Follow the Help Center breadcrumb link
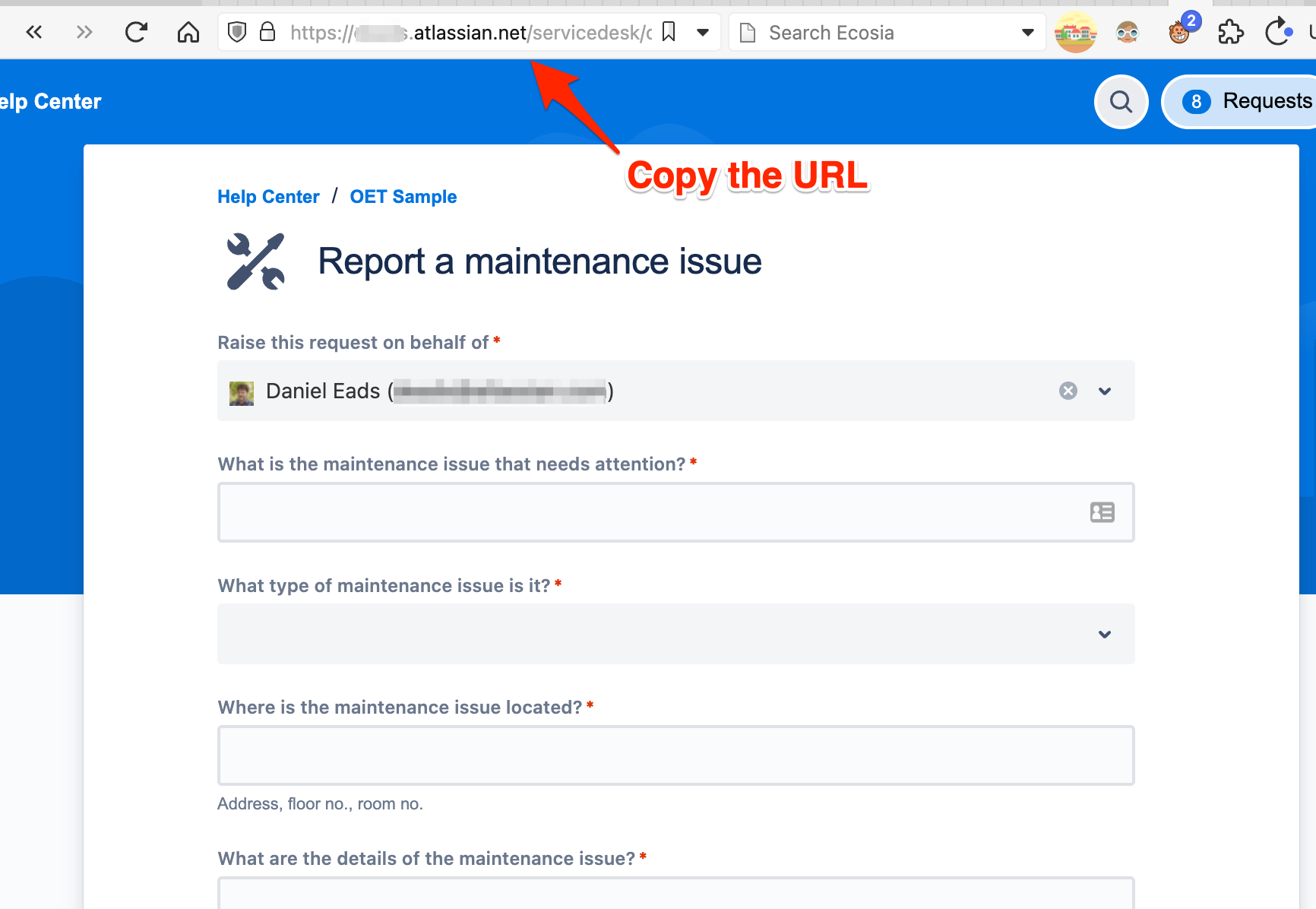The image size is (1316, 909). point(268,197)
